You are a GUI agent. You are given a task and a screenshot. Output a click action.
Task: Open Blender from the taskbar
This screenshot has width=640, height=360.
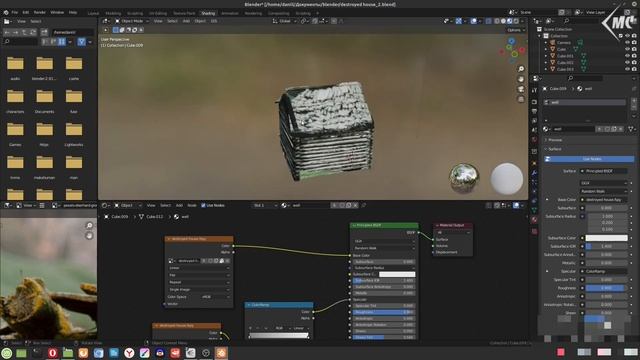(221, 353)
